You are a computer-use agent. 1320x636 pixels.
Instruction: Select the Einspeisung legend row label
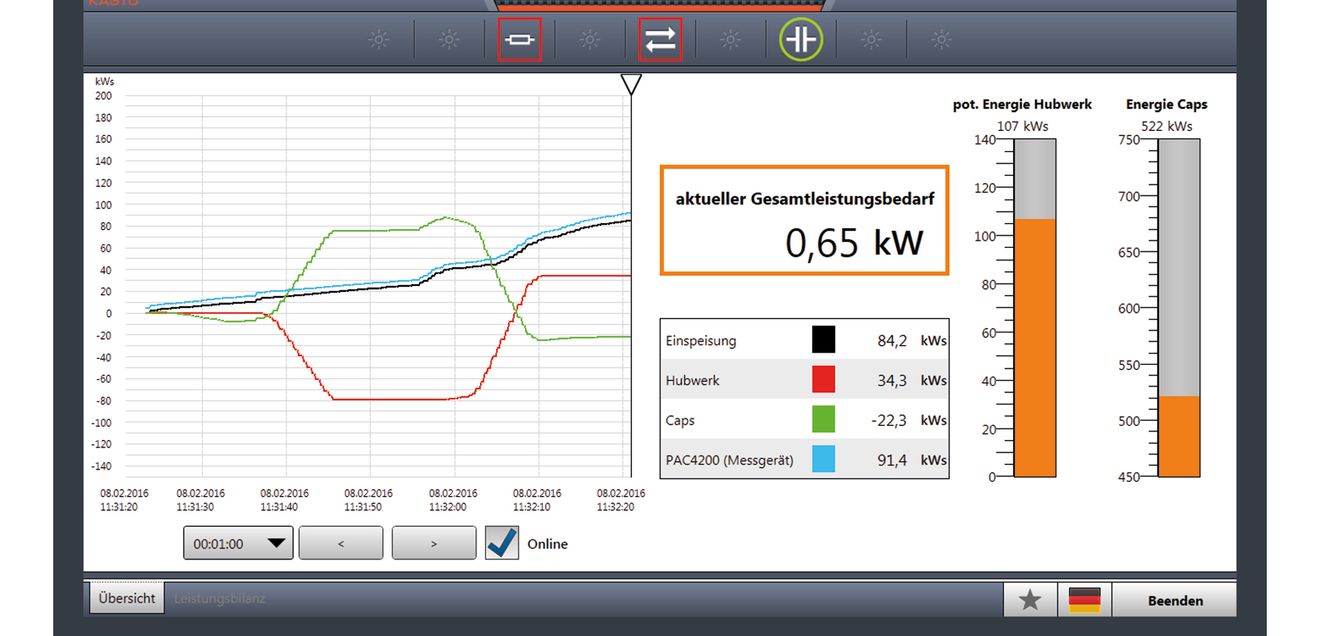point(700,341)
